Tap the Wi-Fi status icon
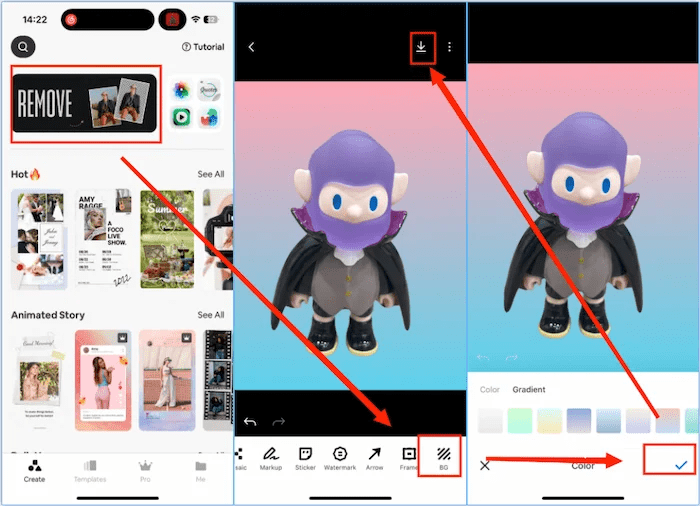 click(x=195, y=19)
